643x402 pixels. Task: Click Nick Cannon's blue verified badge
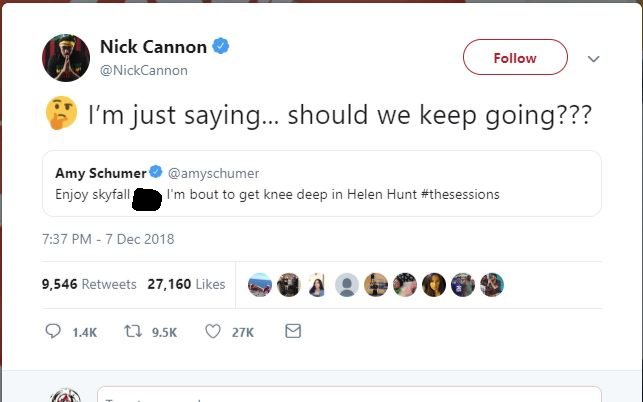coord(225,47)
